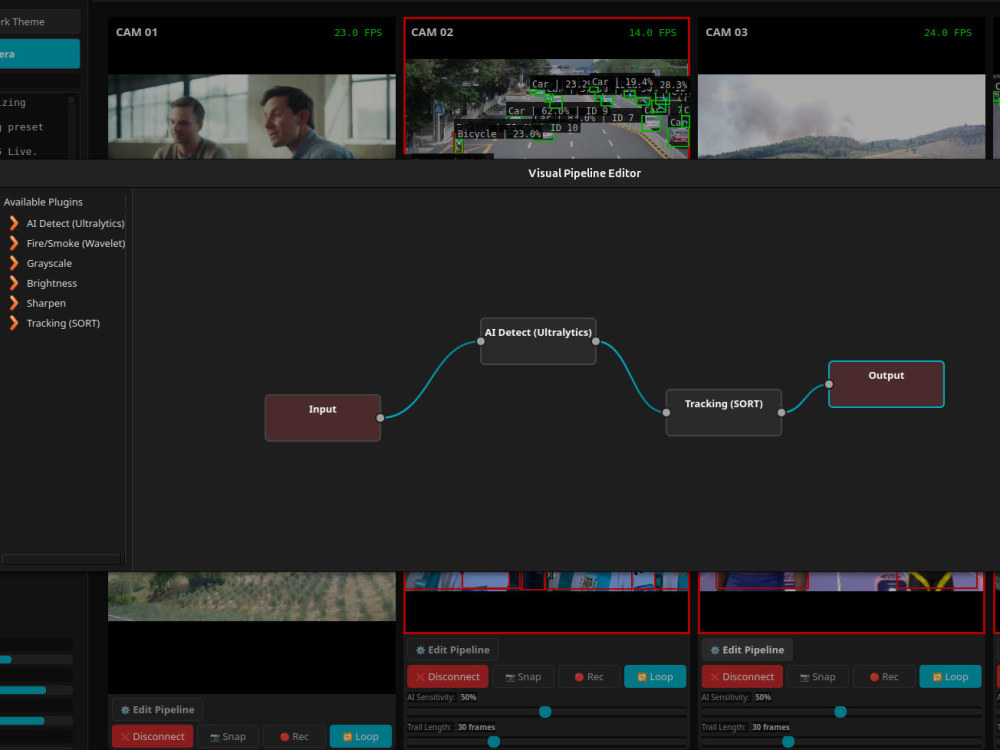1000x750 pixels.
Task: Click the Tracking (SORT) plugin arrow icon
Action: coord(13,323)
